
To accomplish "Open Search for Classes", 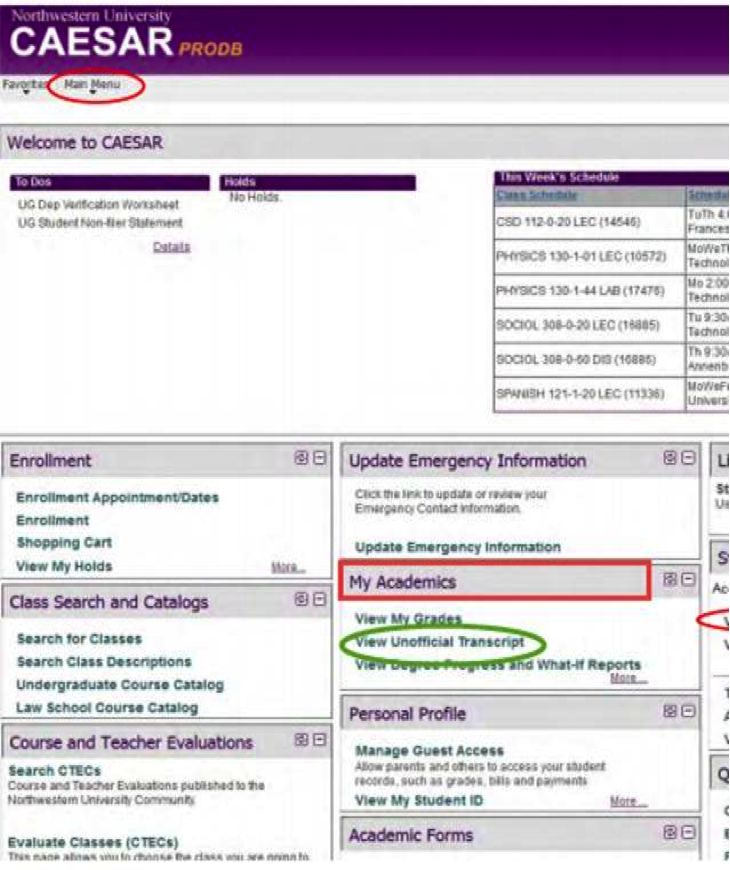I will coord(79,639).
